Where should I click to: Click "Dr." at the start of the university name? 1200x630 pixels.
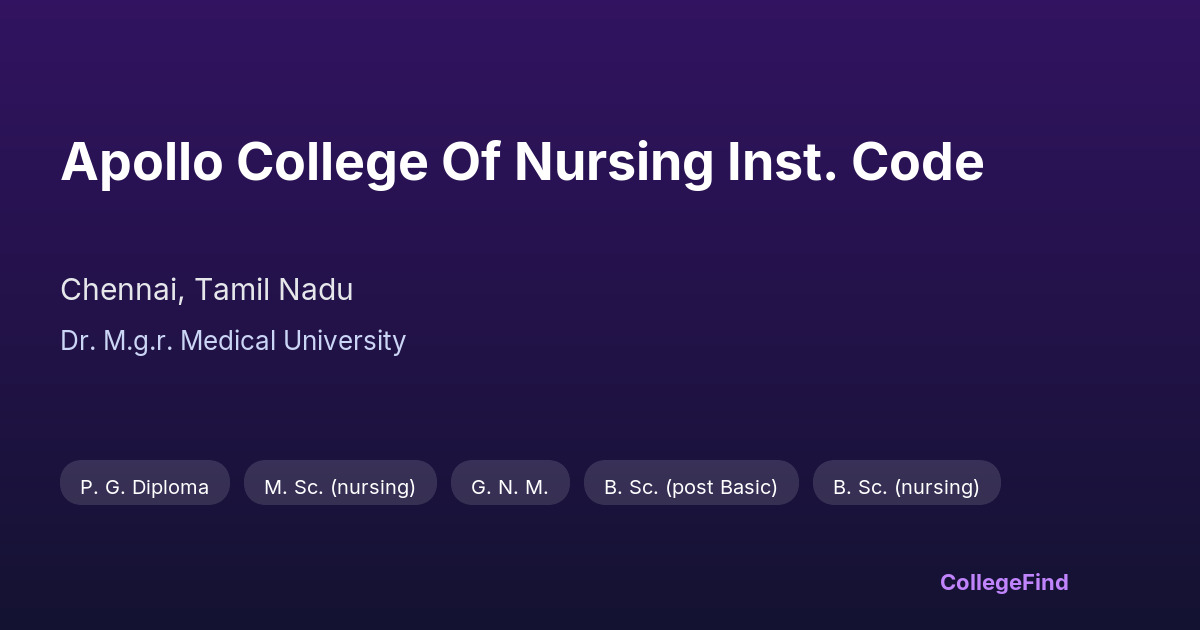(x=76, y=341)
